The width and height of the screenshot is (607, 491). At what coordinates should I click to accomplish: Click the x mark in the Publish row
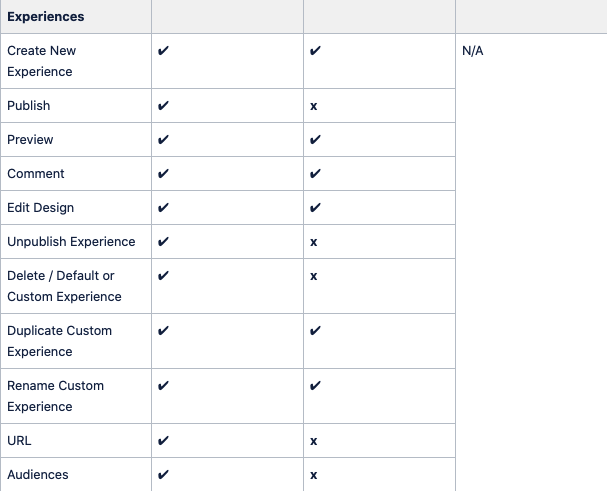coord(314,106)
